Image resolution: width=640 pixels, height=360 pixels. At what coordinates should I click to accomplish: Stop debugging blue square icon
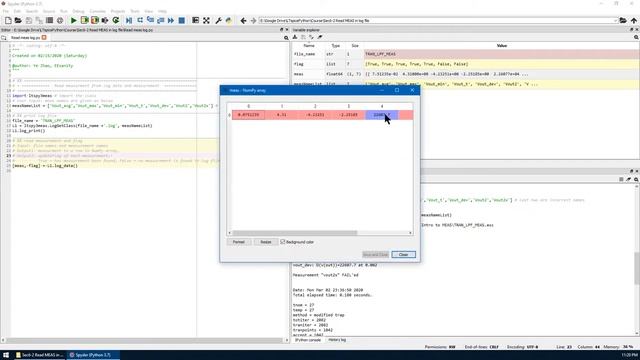point(182,20)
